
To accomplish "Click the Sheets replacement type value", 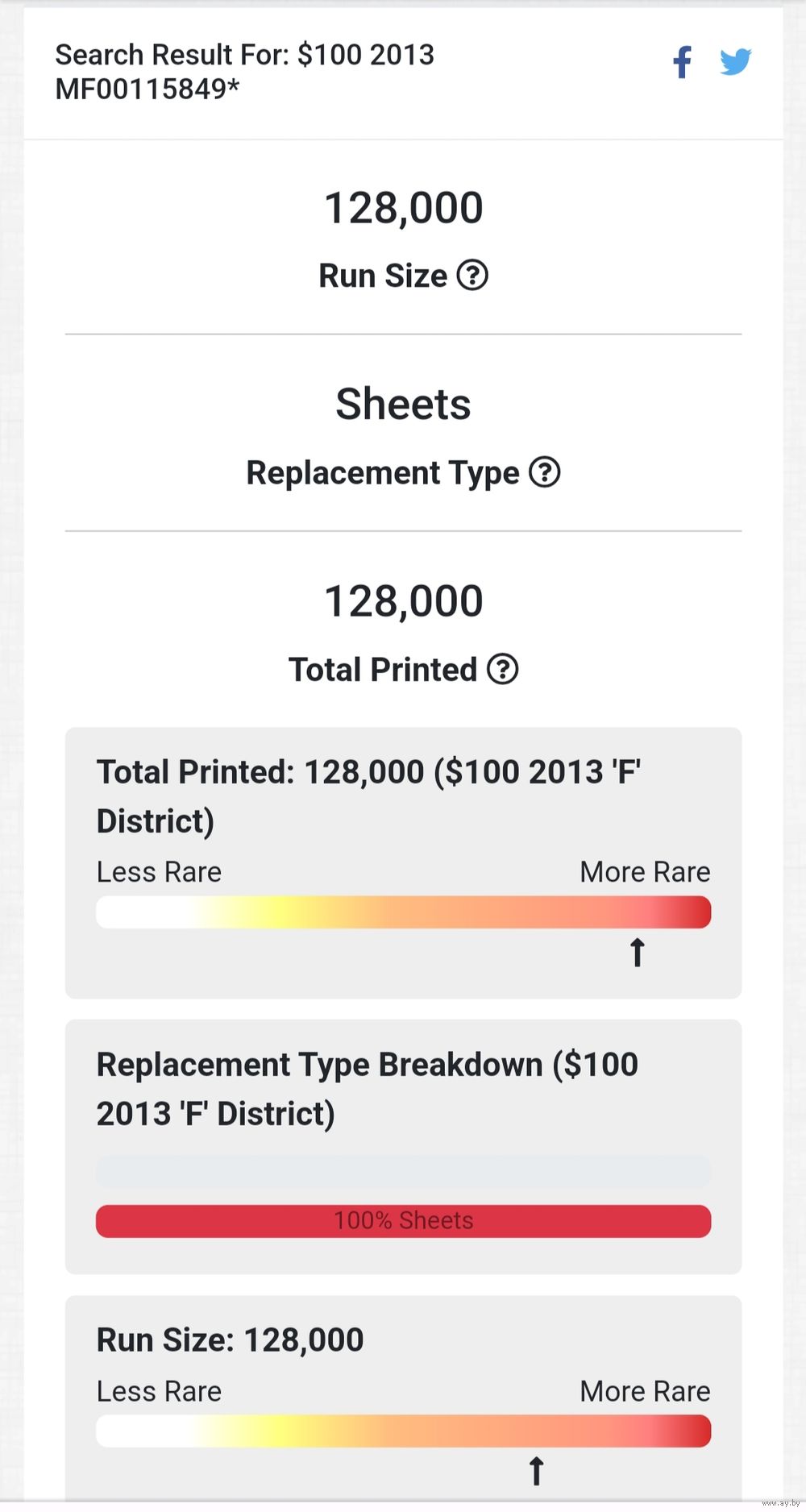I will coord(403,404).
